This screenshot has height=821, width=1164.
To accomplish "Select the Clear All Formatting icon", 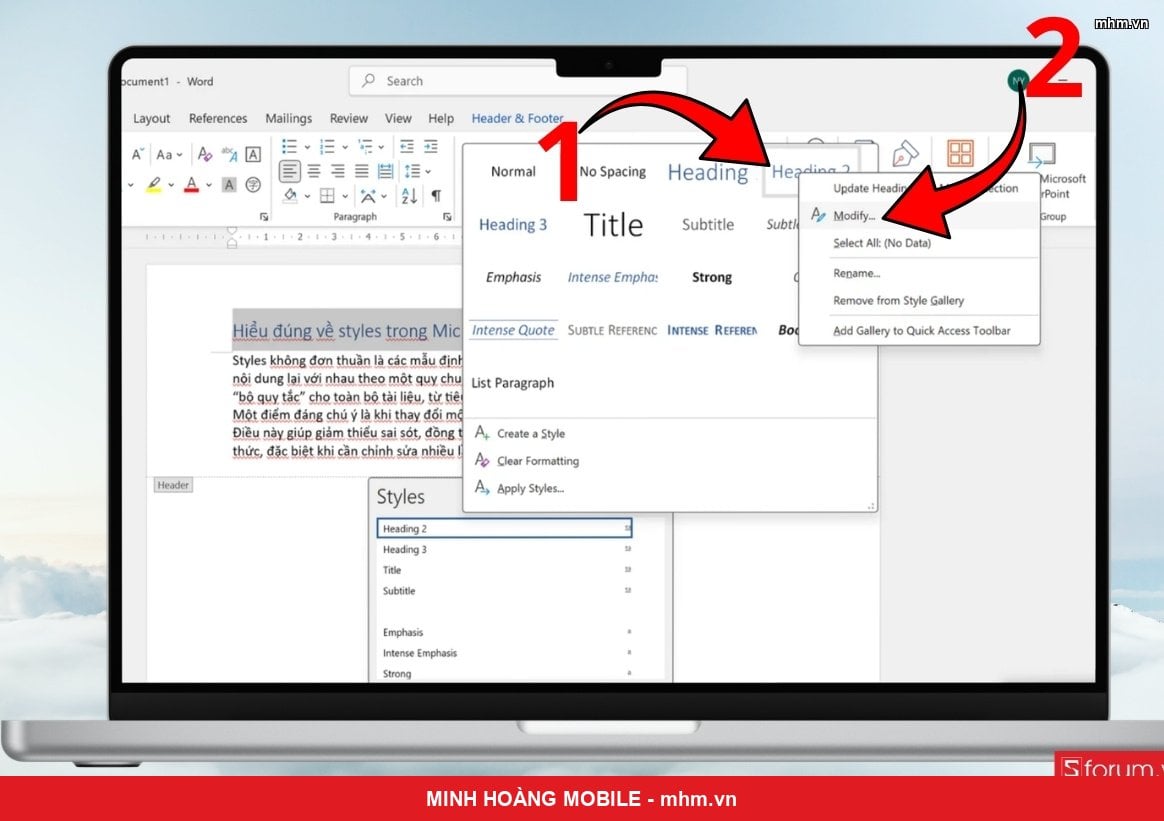I will click(x=204, y=154).
